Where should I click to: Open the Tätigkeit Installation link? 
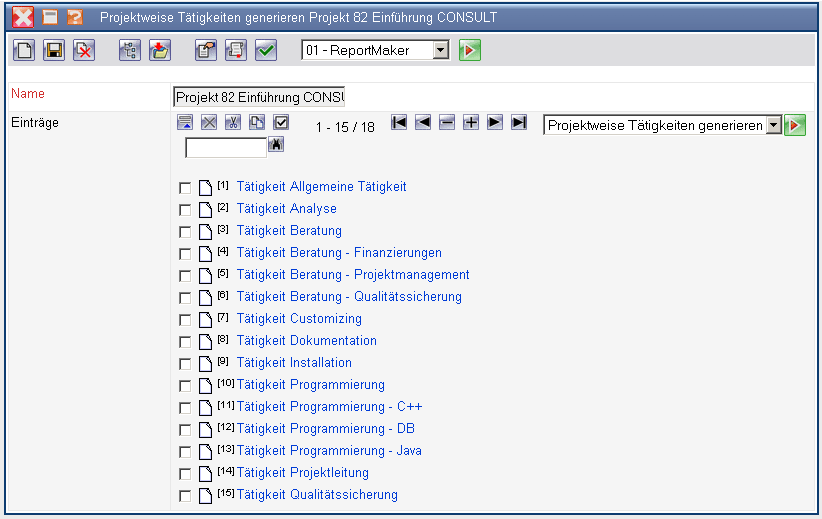(x=294, y=363)
